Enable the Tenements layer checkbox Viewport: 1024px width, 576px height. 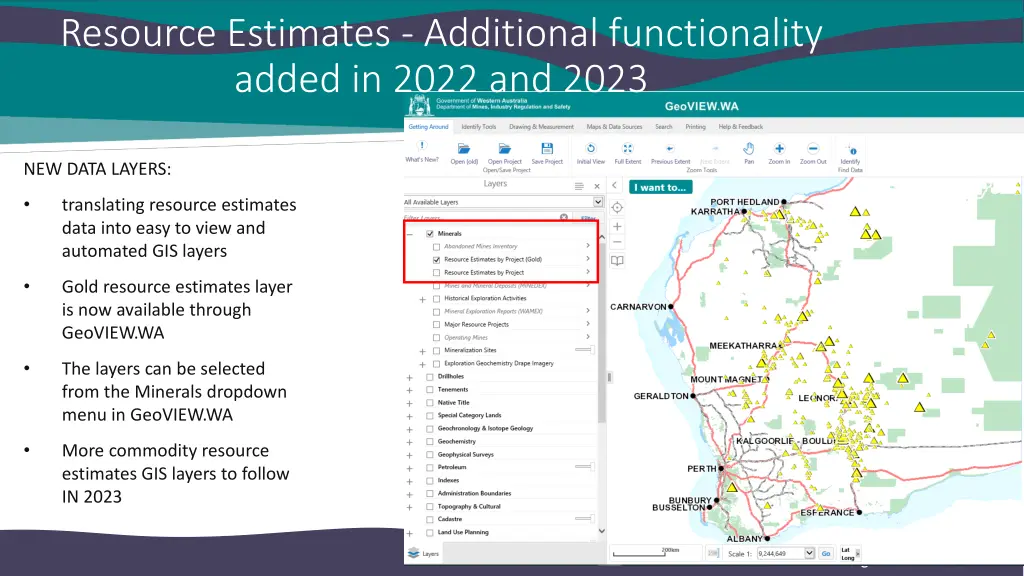point(430,390)
